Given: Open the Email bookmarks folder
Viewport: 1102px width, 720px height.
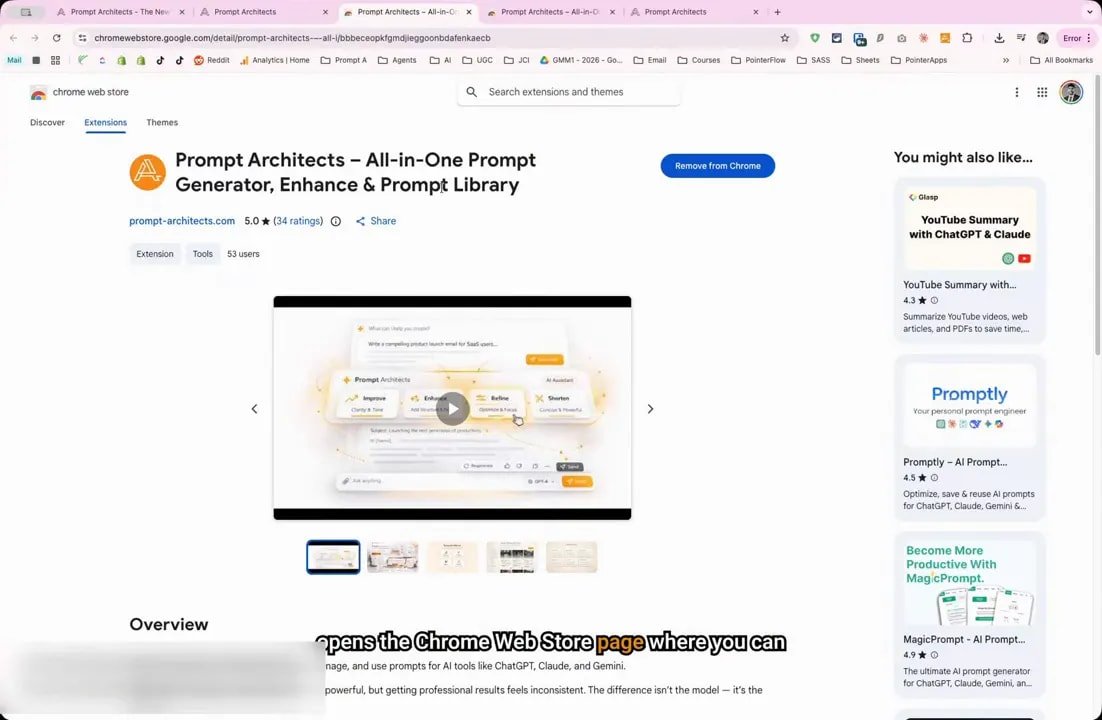Looking at the screenshot, I should pos(649,60).
